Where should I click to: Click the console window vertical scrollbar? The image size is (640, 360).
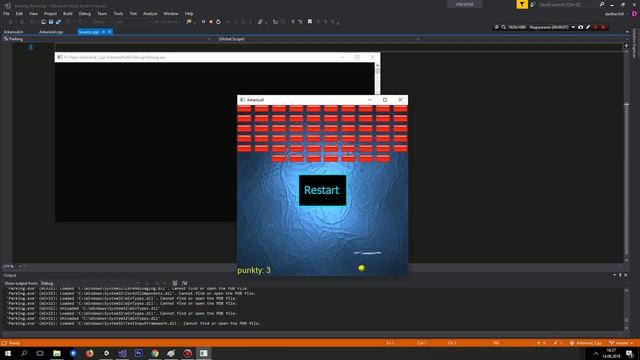pos(377,78)
